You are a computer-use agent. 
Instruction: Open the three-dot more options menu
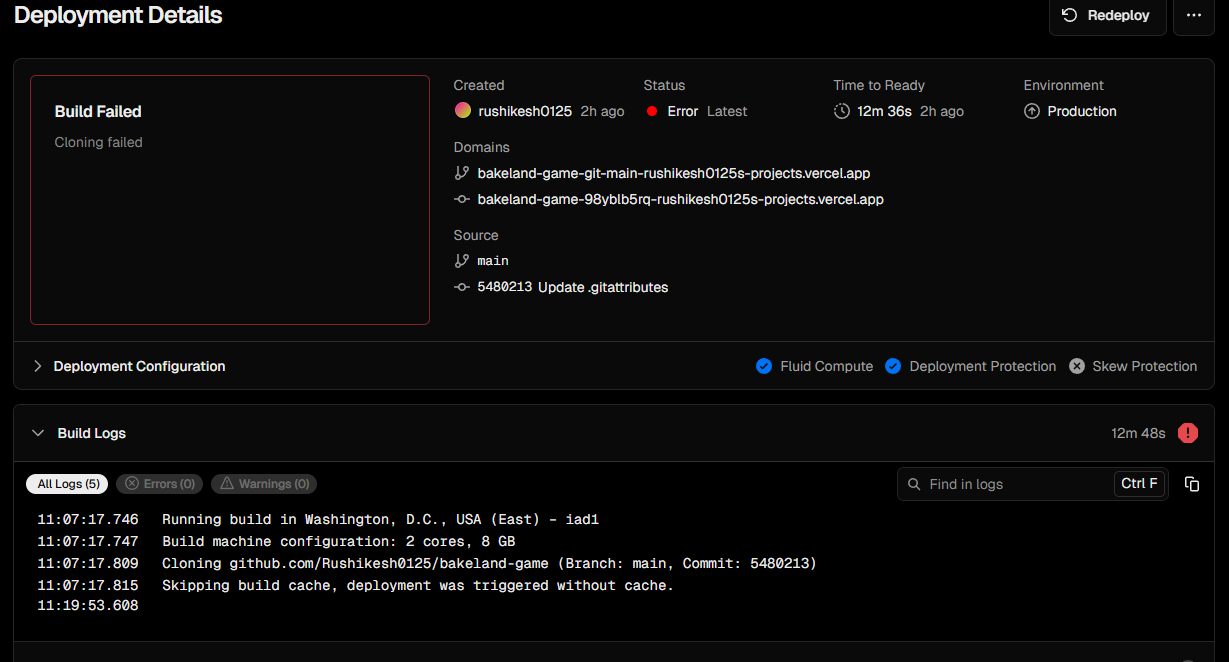coord(1193,16)
